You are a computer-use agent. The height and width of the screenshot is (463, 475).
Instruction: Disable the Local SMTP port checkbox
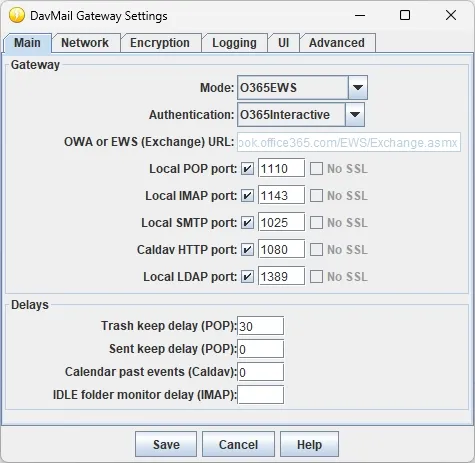tap(247, 223)
